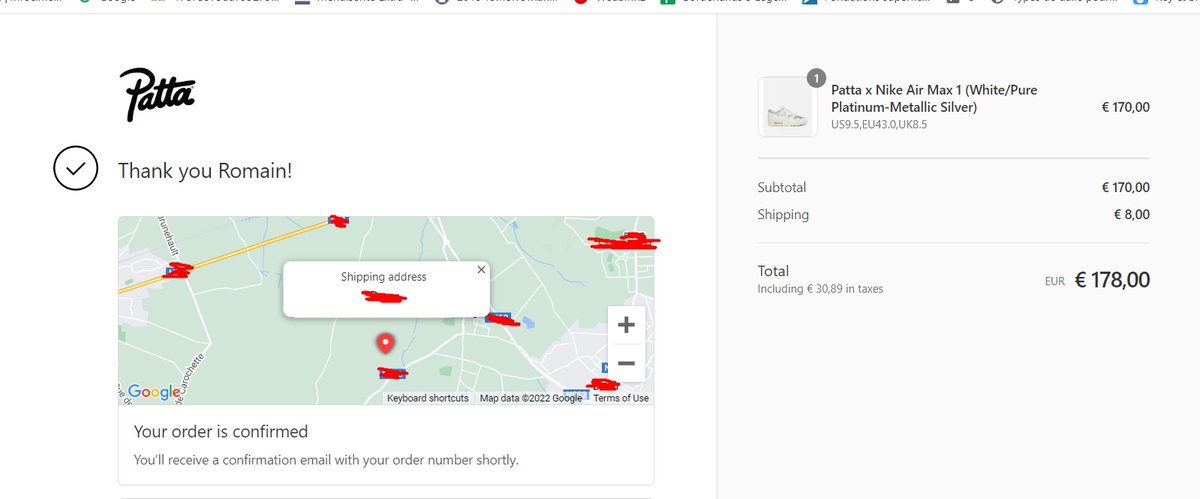
Task: Click the 'Including € 30,89 in taxes' text
Action: point(820,289)
